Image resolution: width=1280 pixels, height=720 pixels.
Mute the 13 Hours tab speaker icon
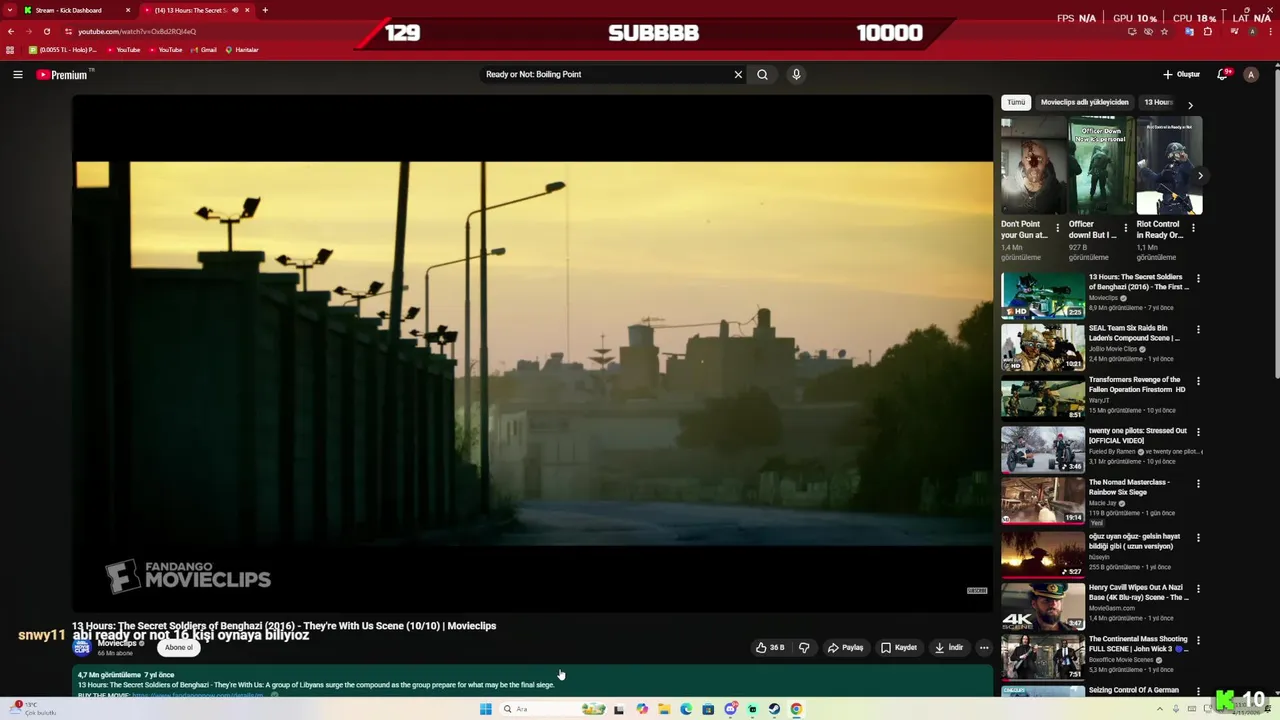pyautogui.click(x=236, y=10)
